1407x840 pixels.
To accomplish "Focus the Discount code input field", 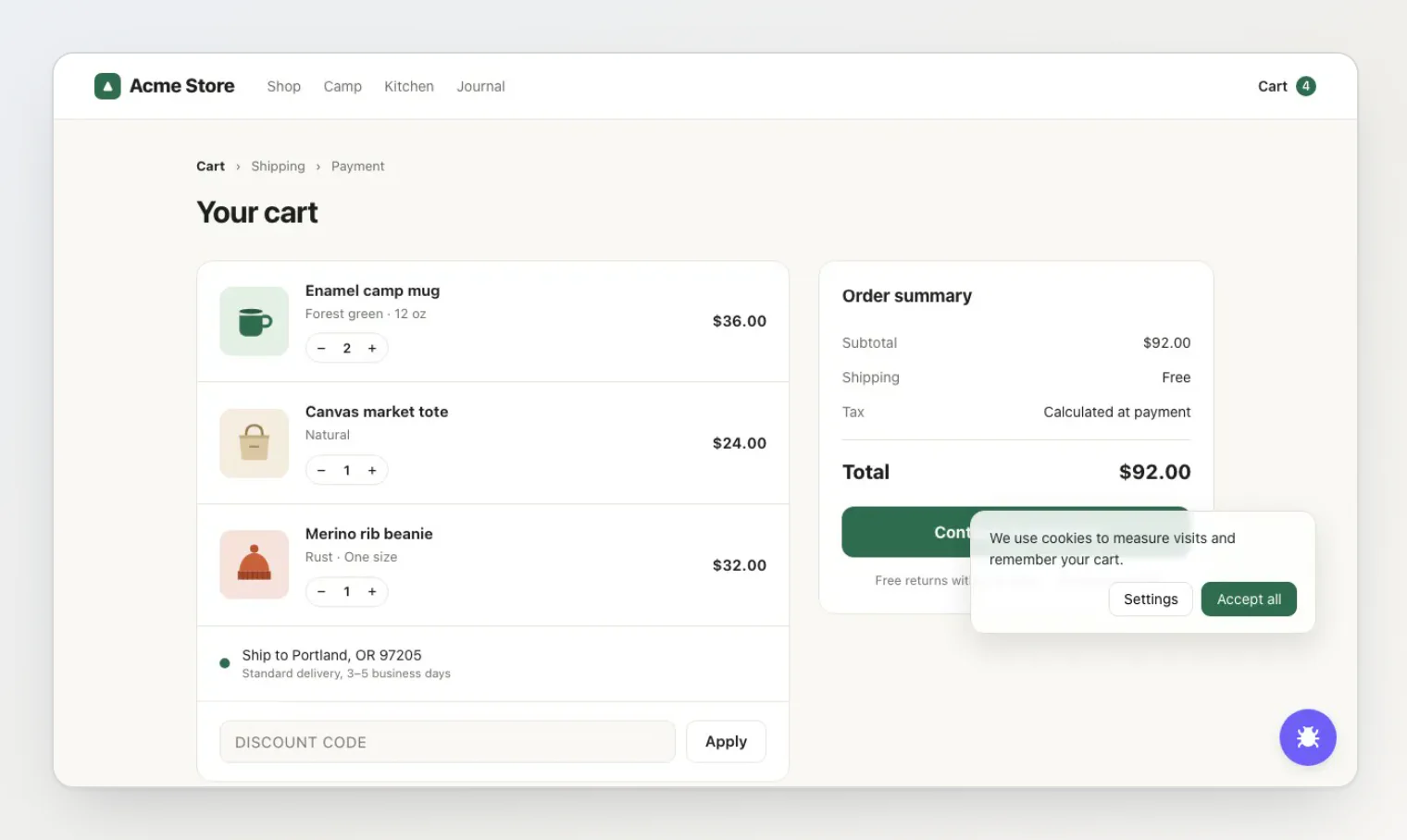I will [x=447, y=742].
